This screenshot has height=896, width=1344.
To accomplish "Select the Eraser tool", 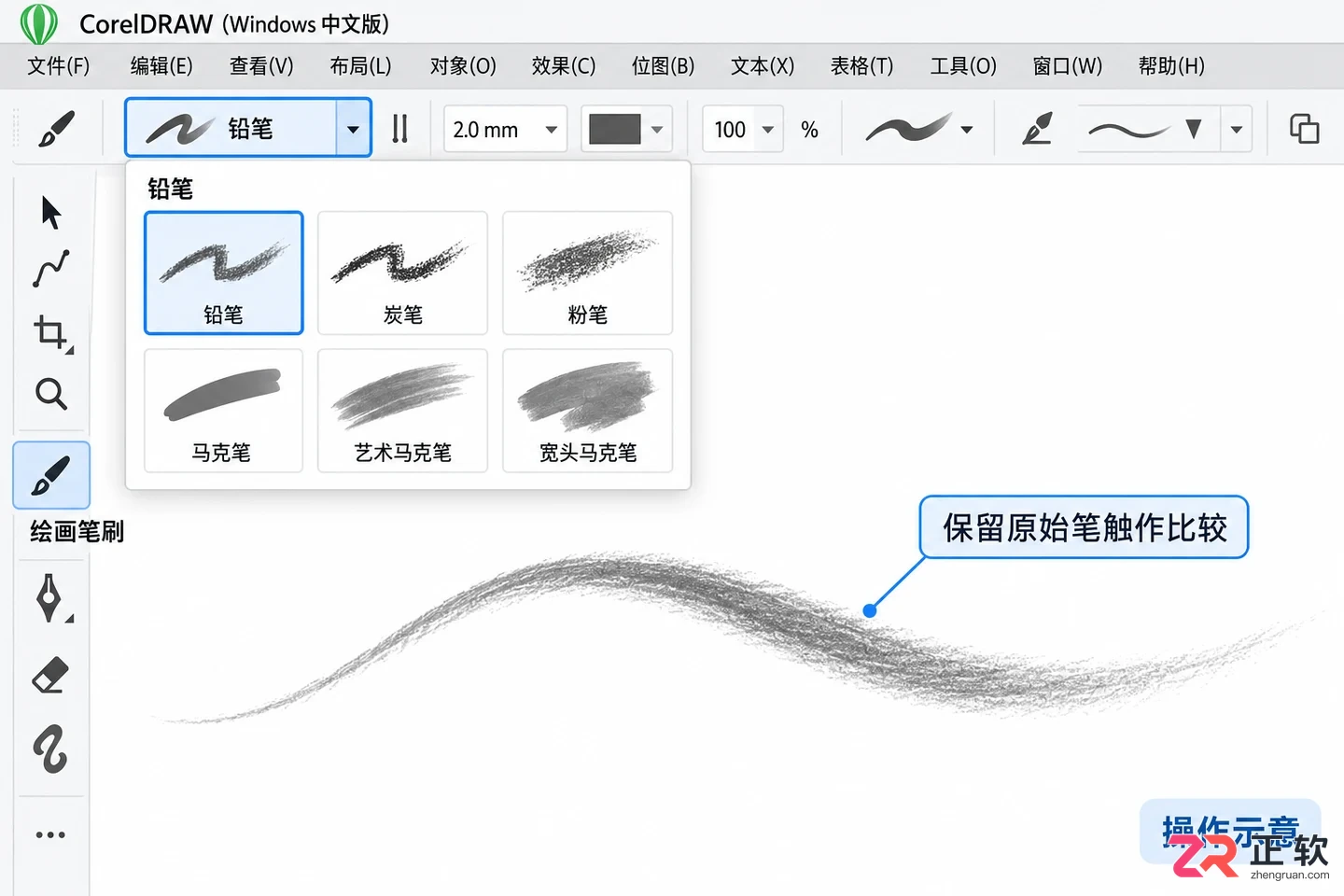I will pyautogui.click(x=51, y=675).
